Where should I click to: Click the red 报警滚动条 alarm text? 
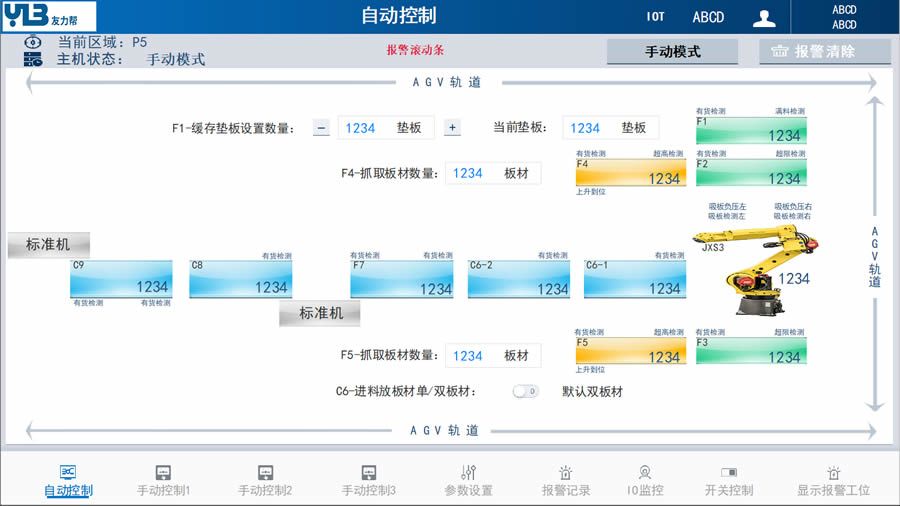[x=415, y=50]
